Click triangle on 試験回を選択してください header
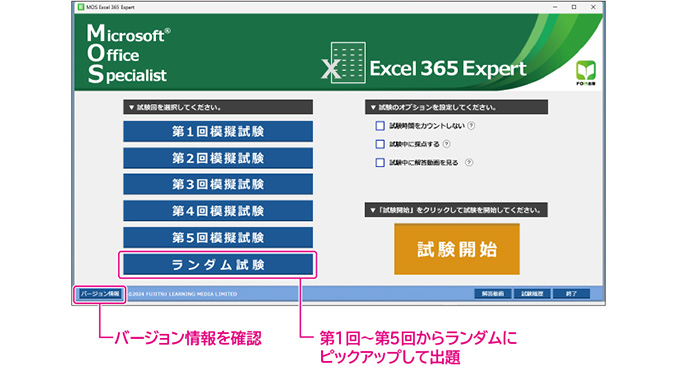The image size is (675, 366). point(131,108)
